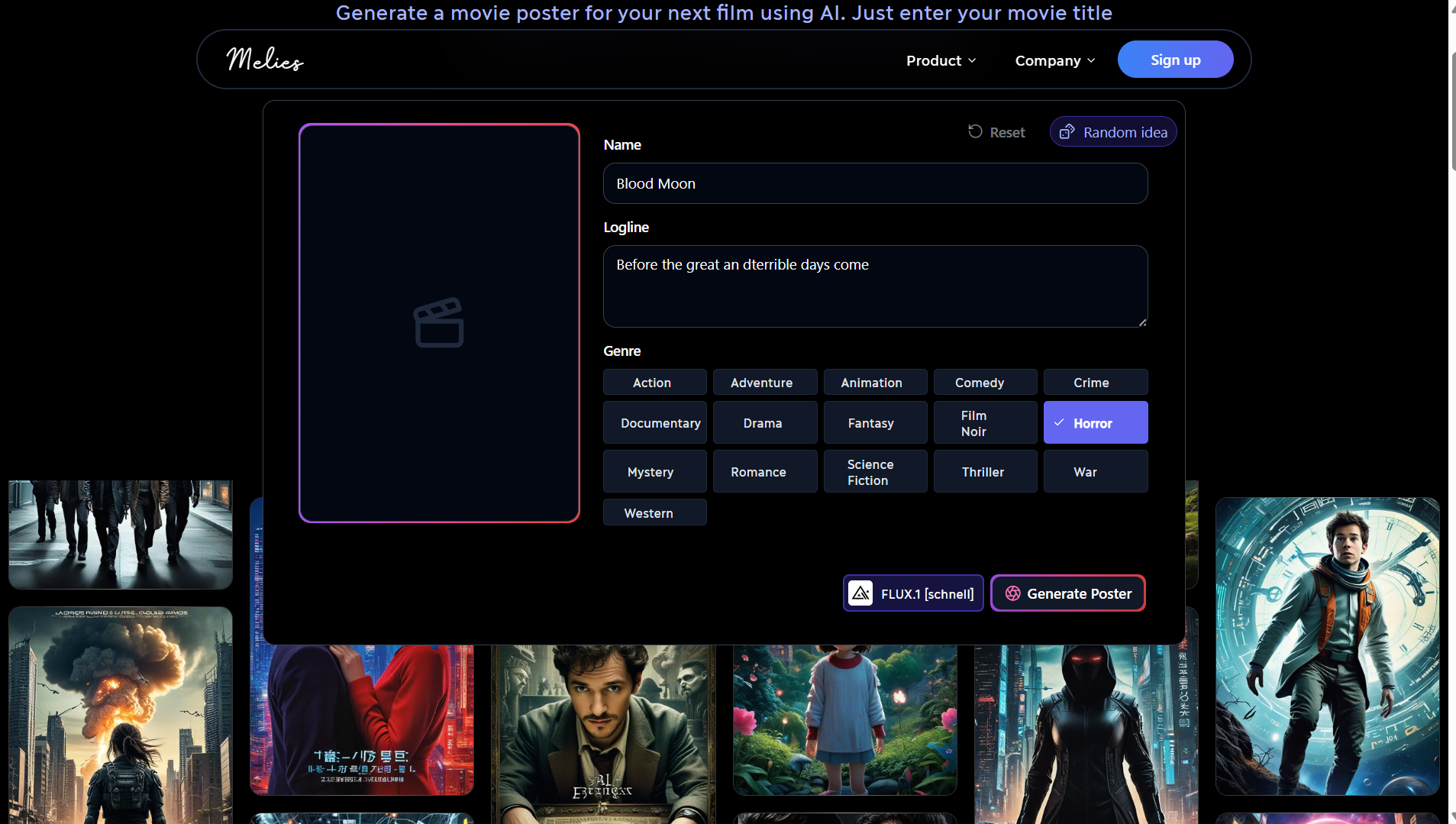Click the Sign up button
This screenshot has height=824, width=1456.
coord(1175,60)
